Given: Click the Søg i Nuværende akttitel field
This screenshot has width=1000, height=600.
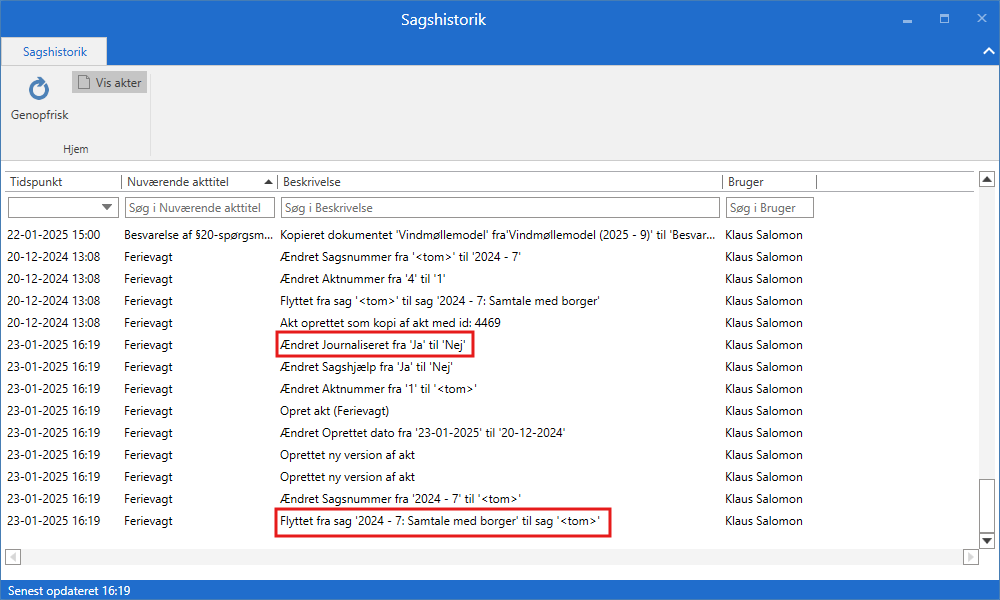Looking at the screenshot, I should coord(199,208).
